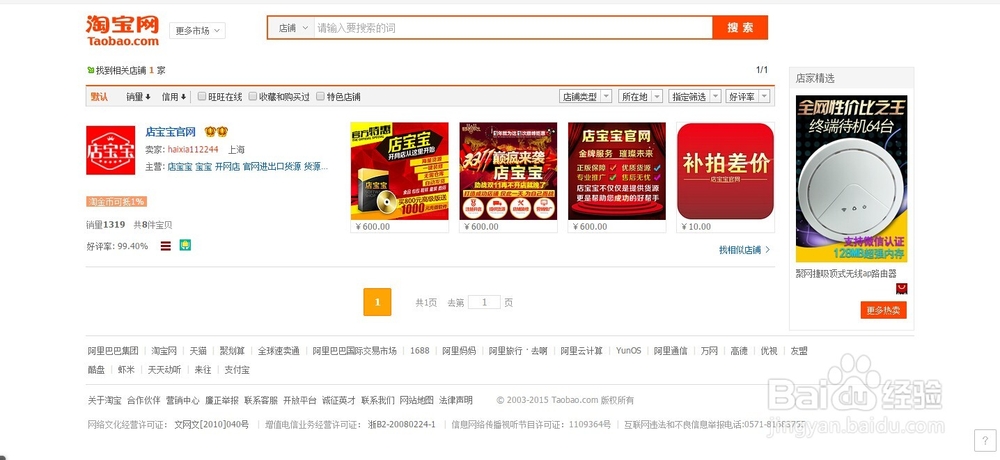This screenshot has width=1000, height=460.
Task: Expand the 店铺类型 filter dropdown
Action: pos(585,96)
